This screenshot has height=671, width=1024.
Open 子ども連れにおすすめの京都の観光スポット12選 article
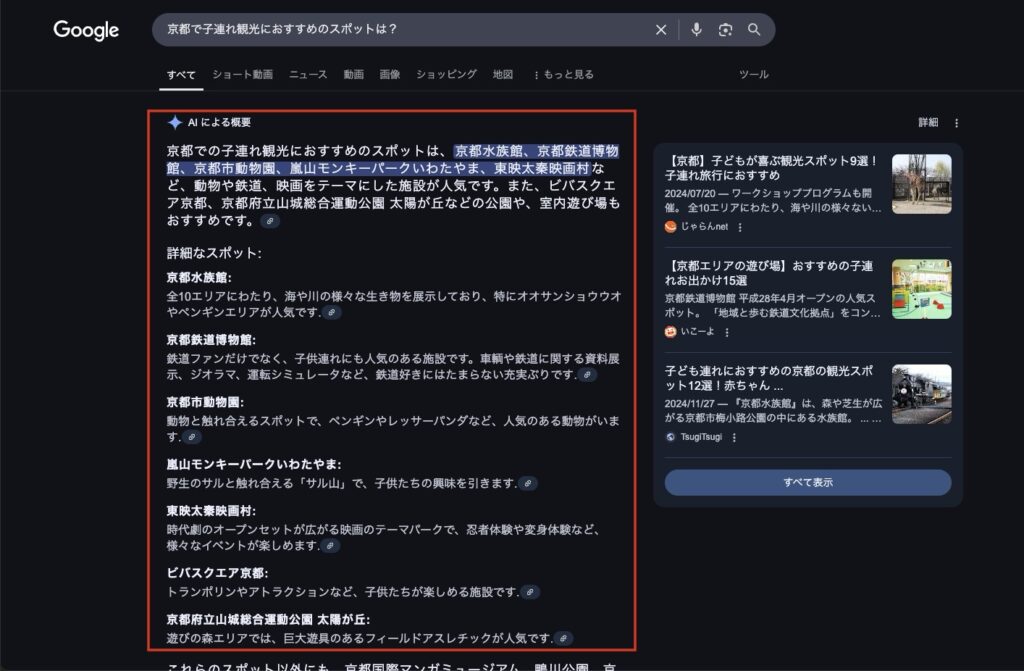(x=769, y=378)
